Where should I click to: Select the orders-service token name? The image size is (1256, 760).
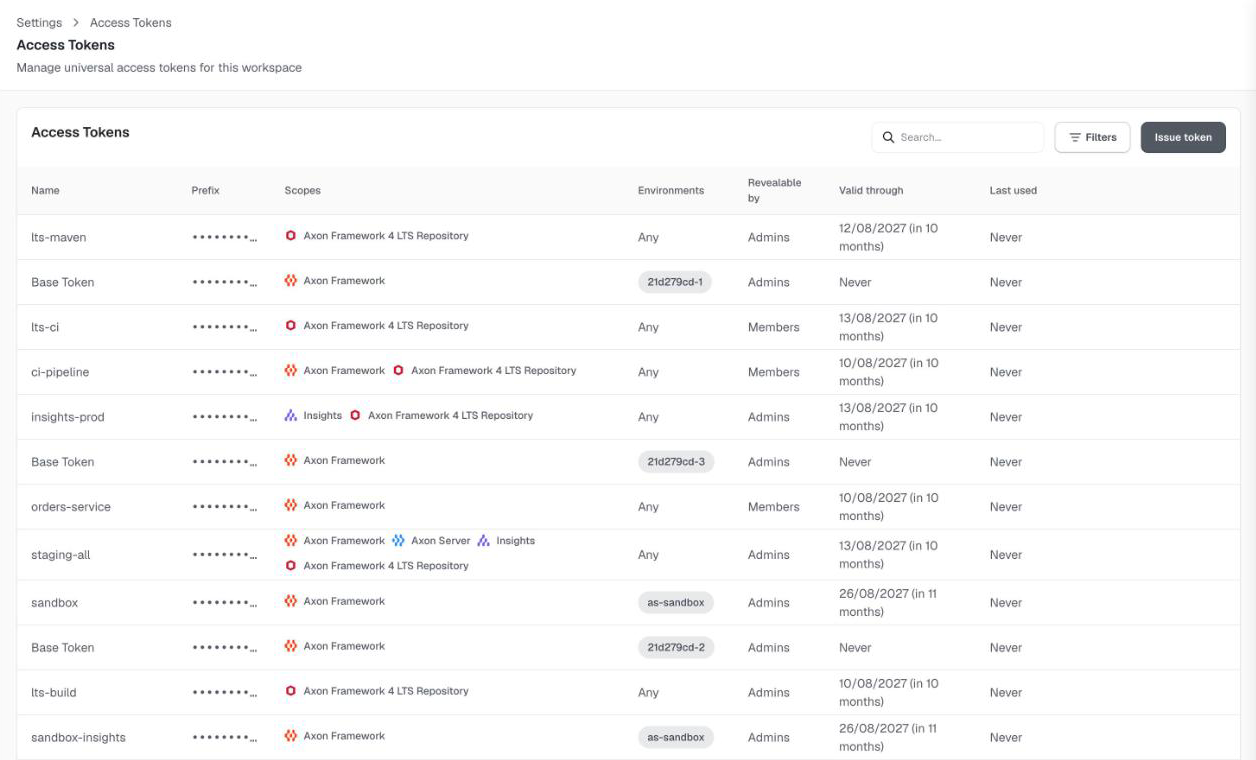(x=71, y=507)
